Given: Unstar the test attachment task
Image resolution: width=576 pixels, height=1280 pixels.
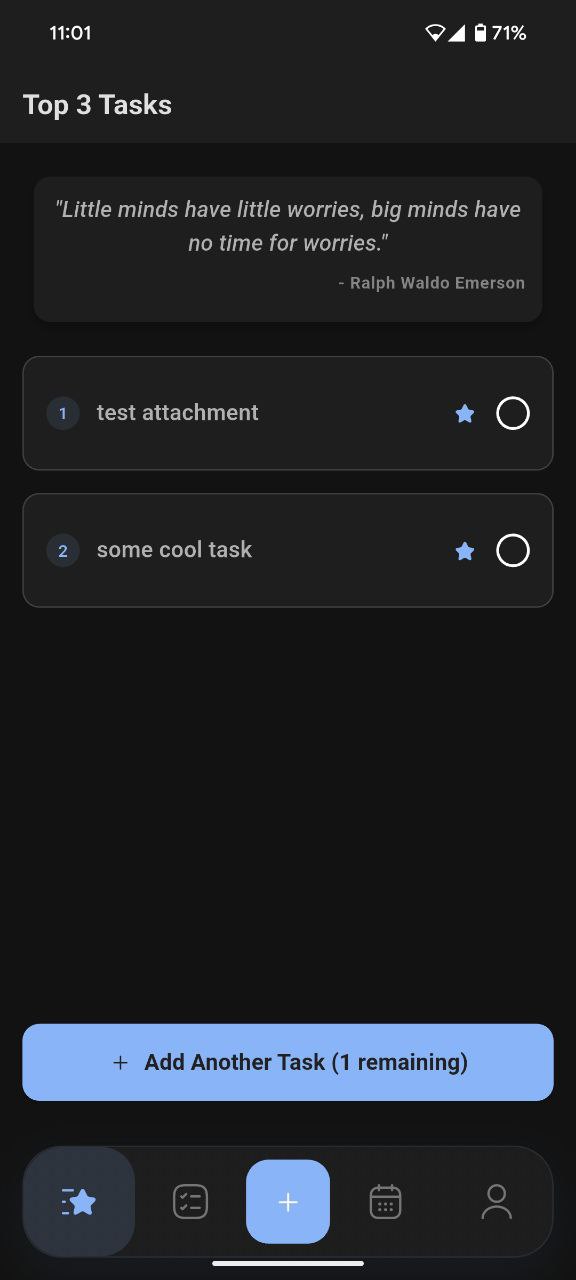Looking at the screenshot, I should tap(465, 413).
